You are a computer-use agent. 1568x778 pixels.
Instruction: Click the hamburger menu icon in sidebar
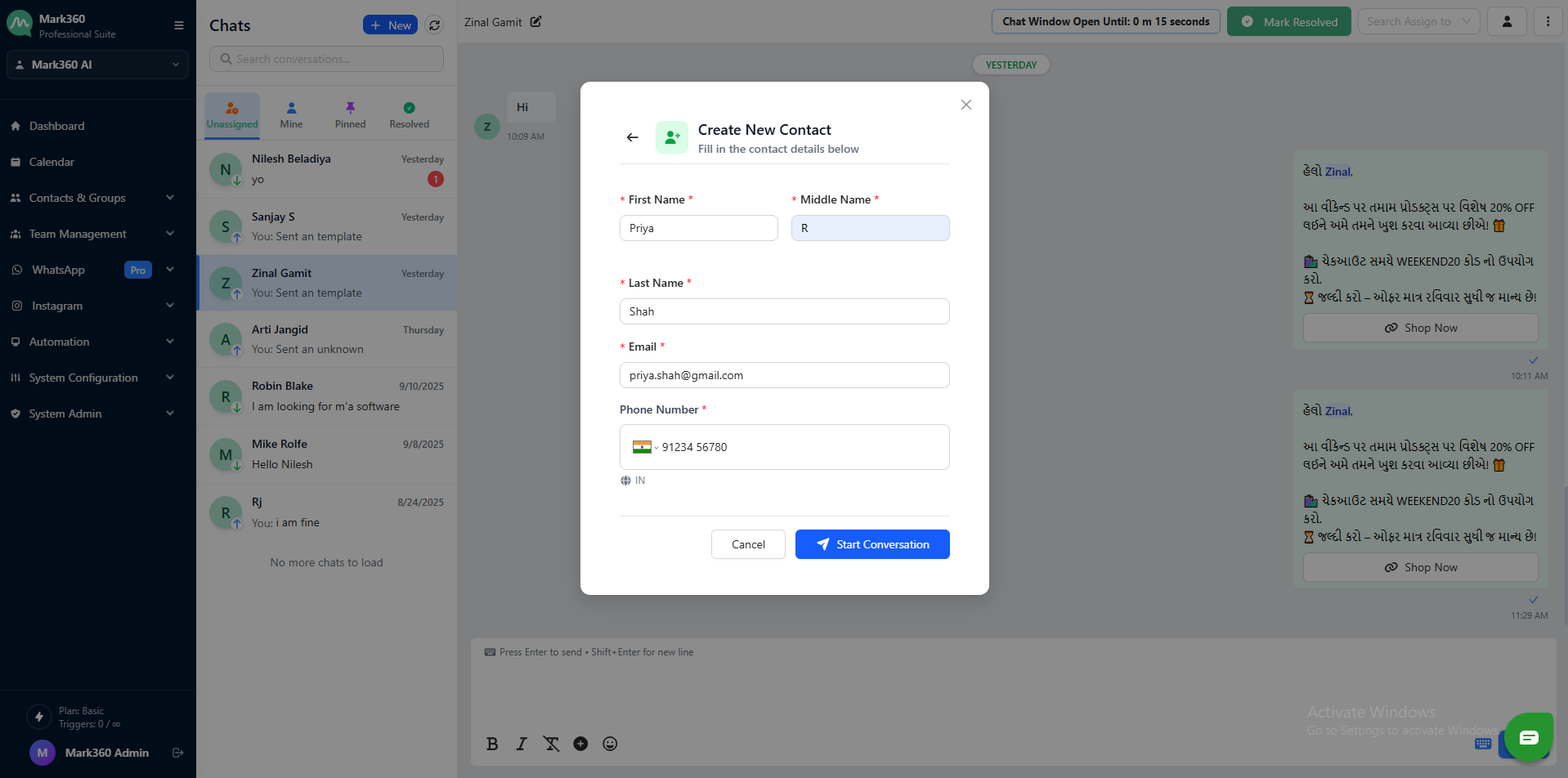click(x=178, y=25)
